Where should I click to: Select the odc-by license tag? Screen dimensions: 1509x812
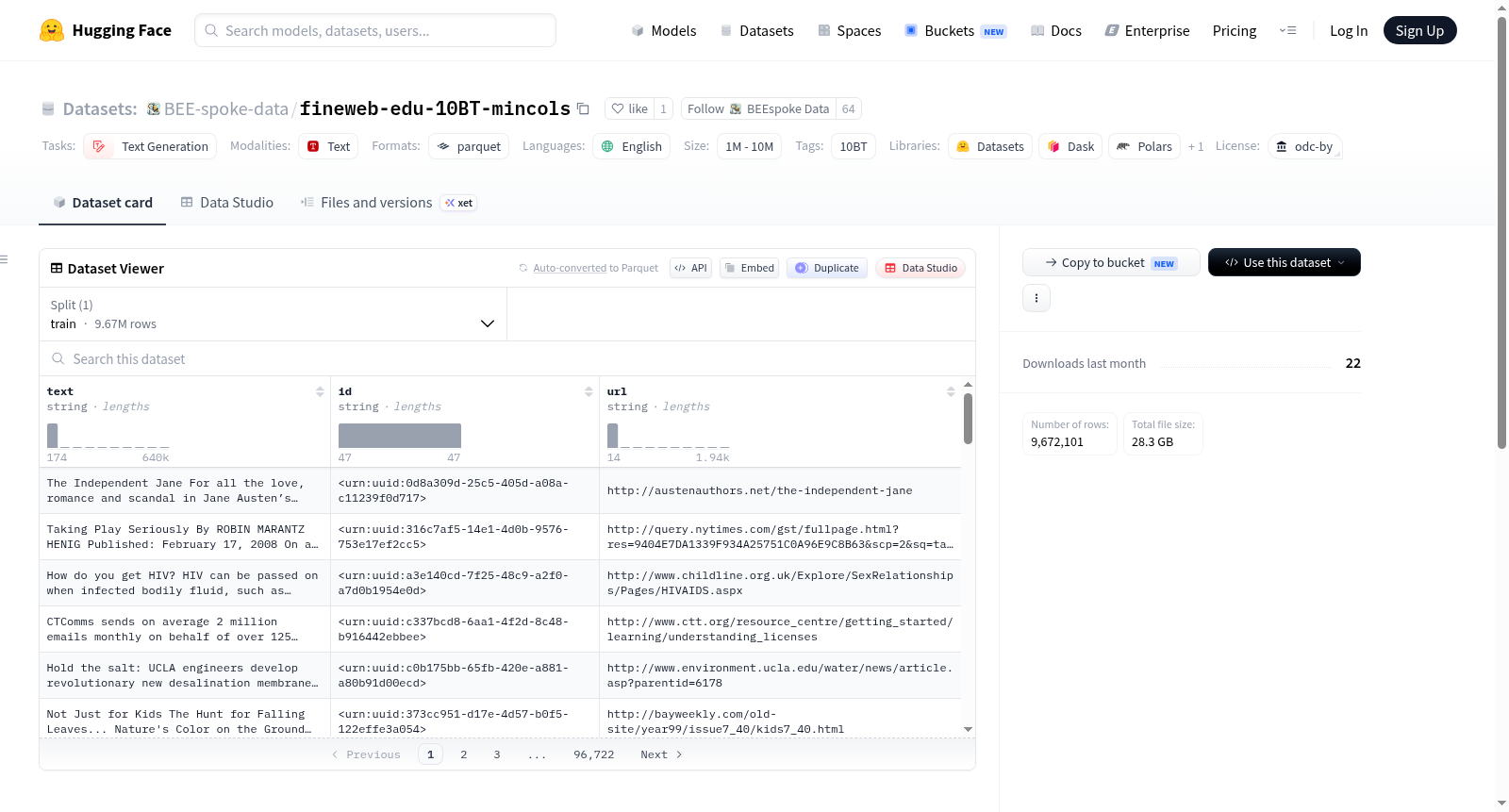pyautogui.click(x=1305, y=146)
